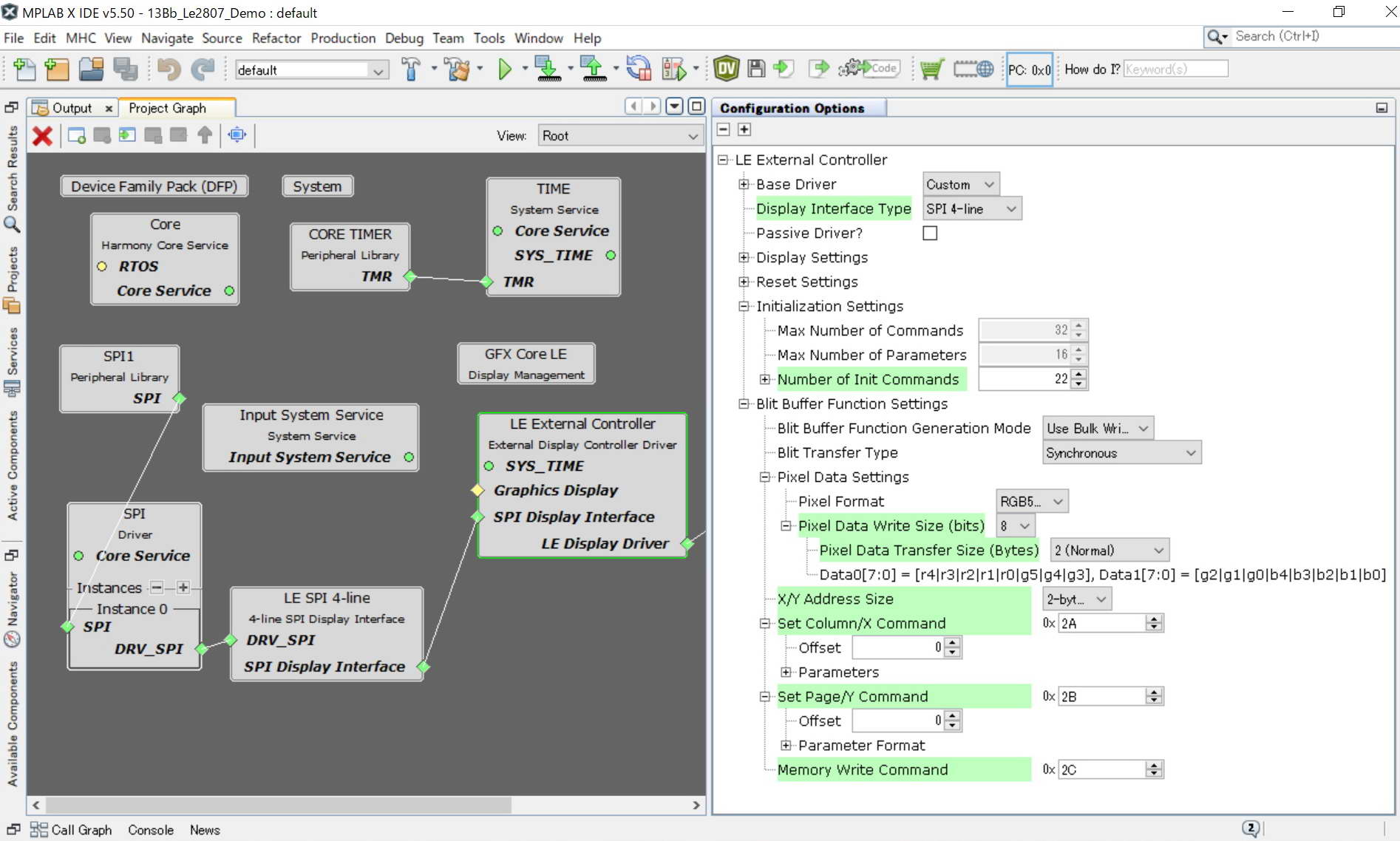The width and height of the screenshot is (1400, 841).
Task: Open the Display Interface Type SPI 4-line dropdown
Action: [972, 208]
